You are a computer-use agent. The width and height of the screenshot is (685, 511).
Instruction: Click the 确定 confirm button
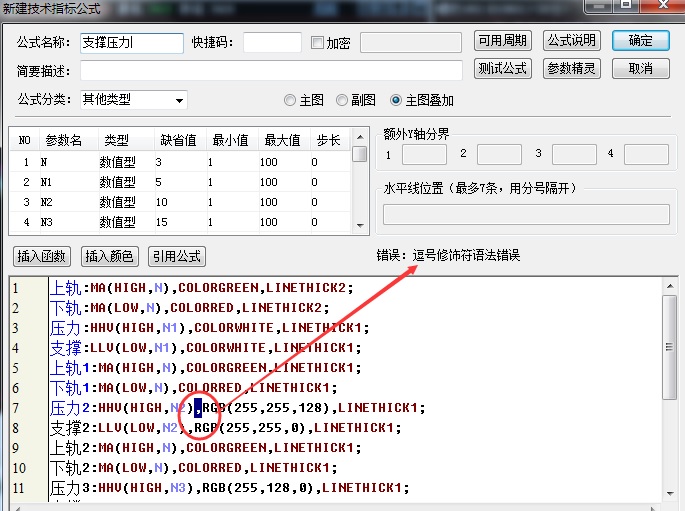coord(640,41)
